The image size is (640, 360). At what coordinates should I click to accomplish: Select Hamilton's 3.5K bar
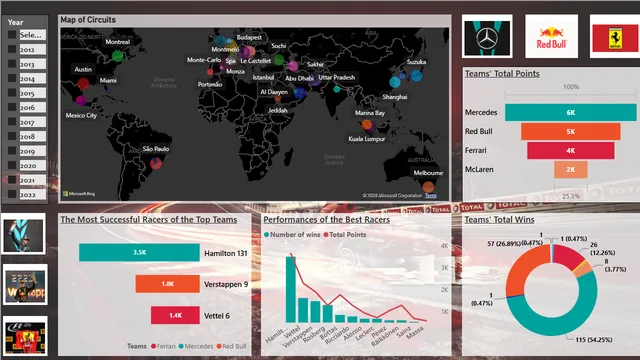pyautogui.click(x=139, y=253)
